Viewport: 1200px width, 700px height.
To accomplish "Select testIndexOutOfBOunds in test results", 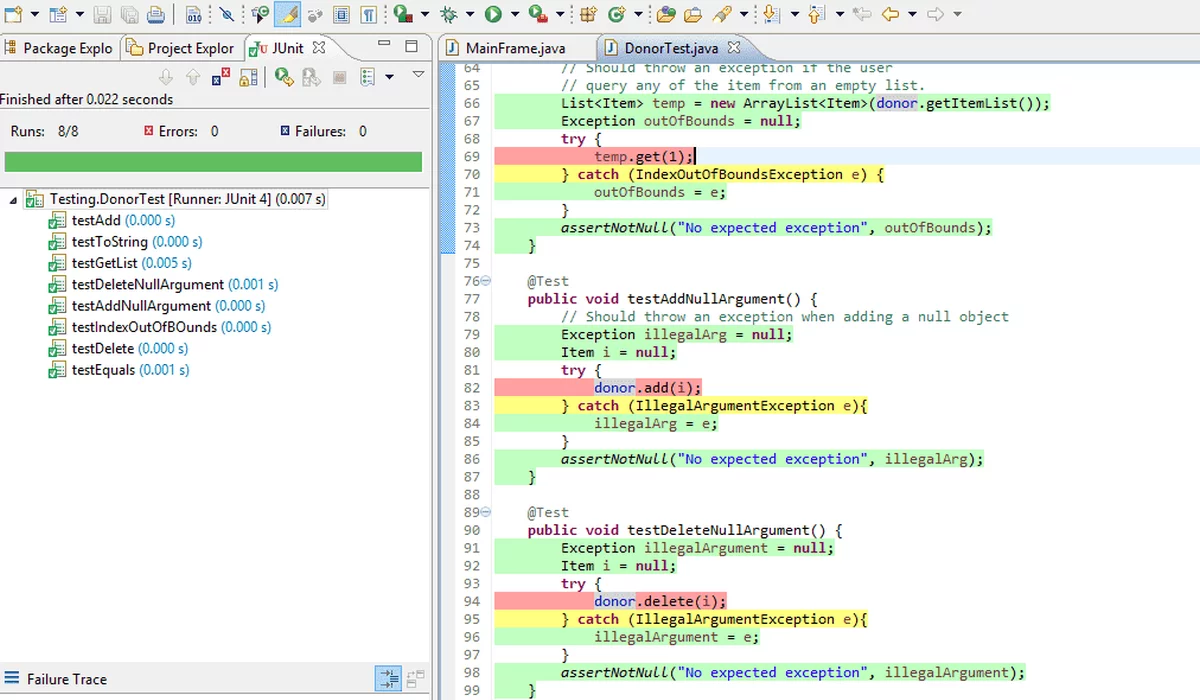I will [143, 327].
